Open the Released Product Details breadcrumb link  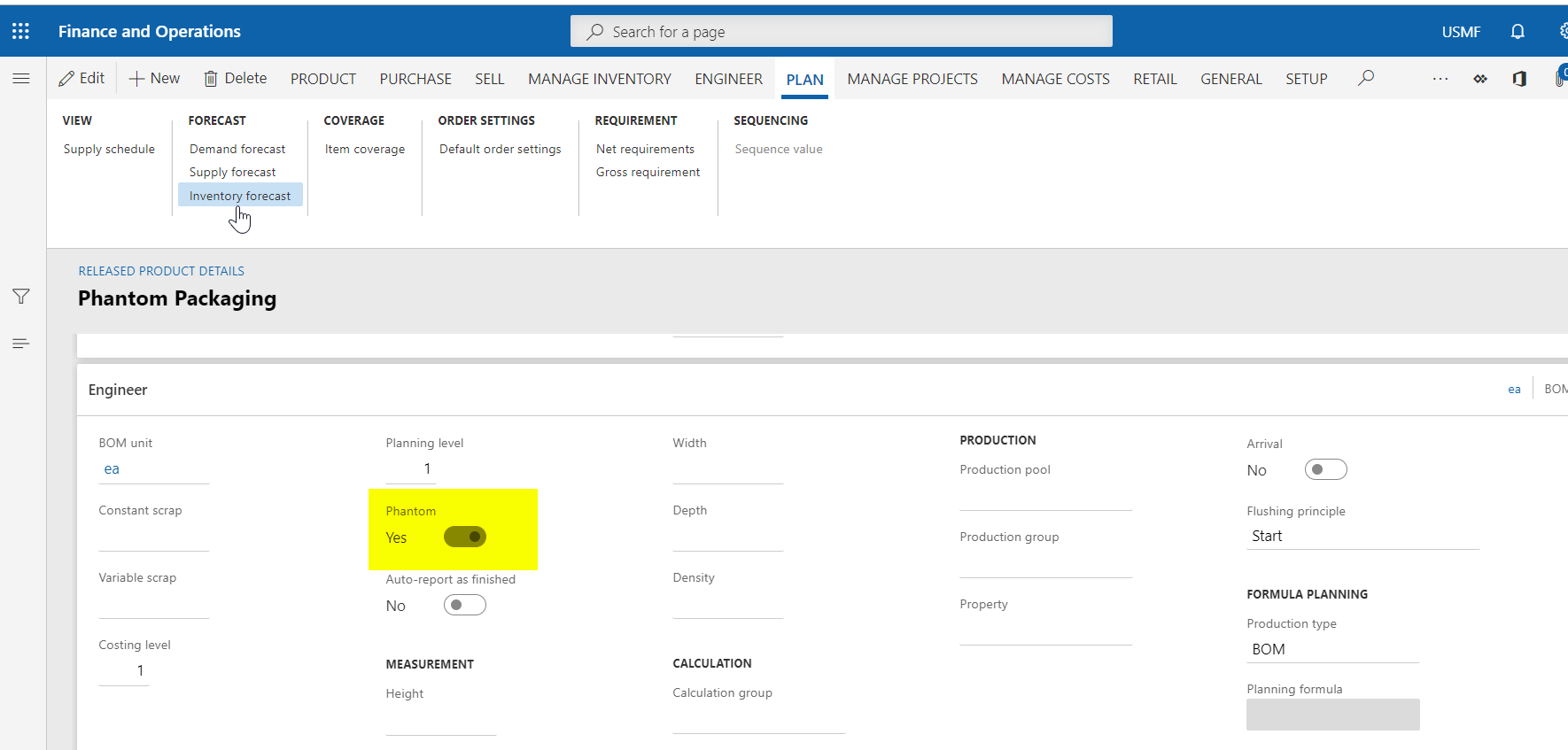pos(161,271)
